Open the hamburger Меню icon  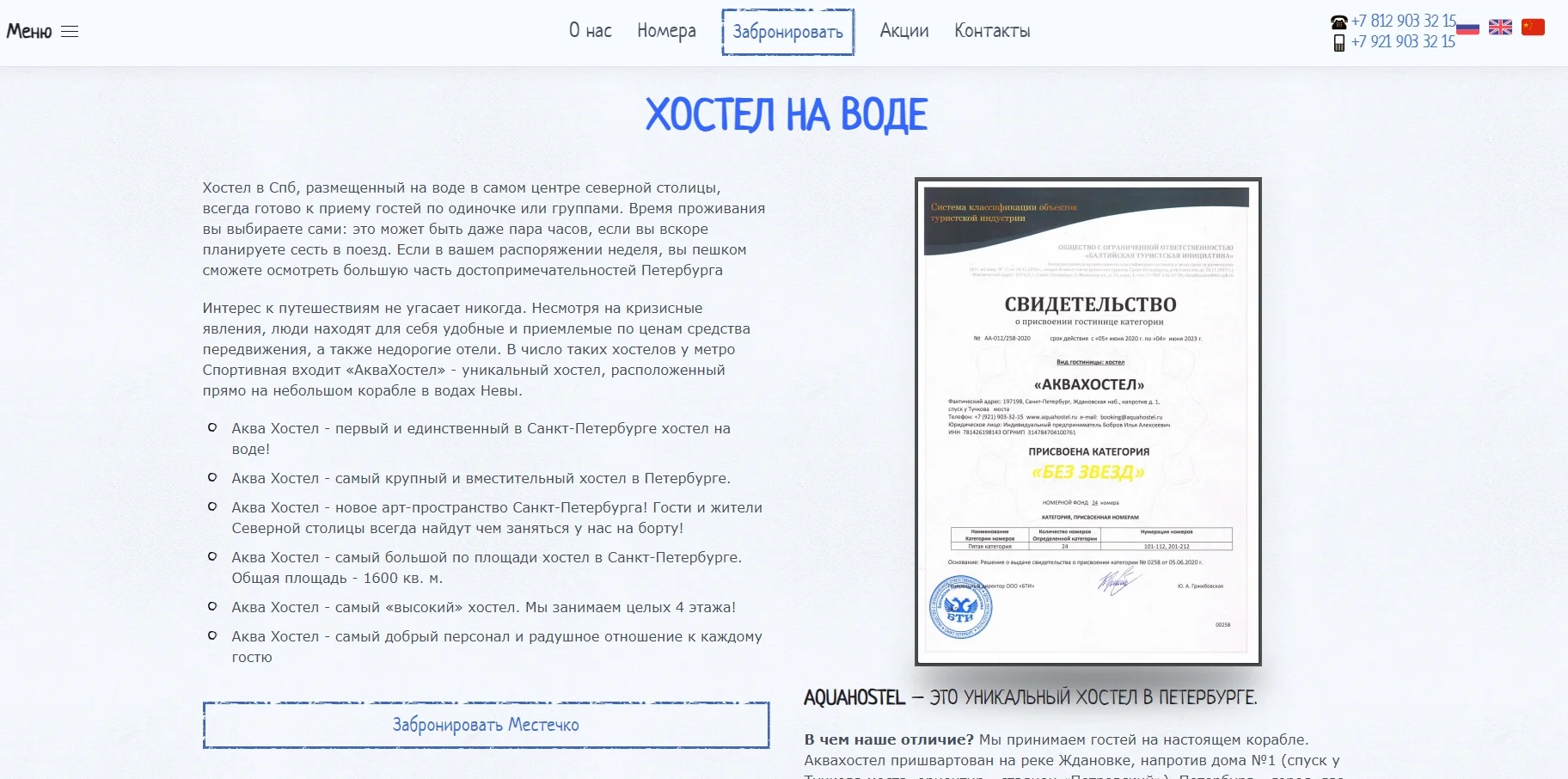click(x=70, y=32)
